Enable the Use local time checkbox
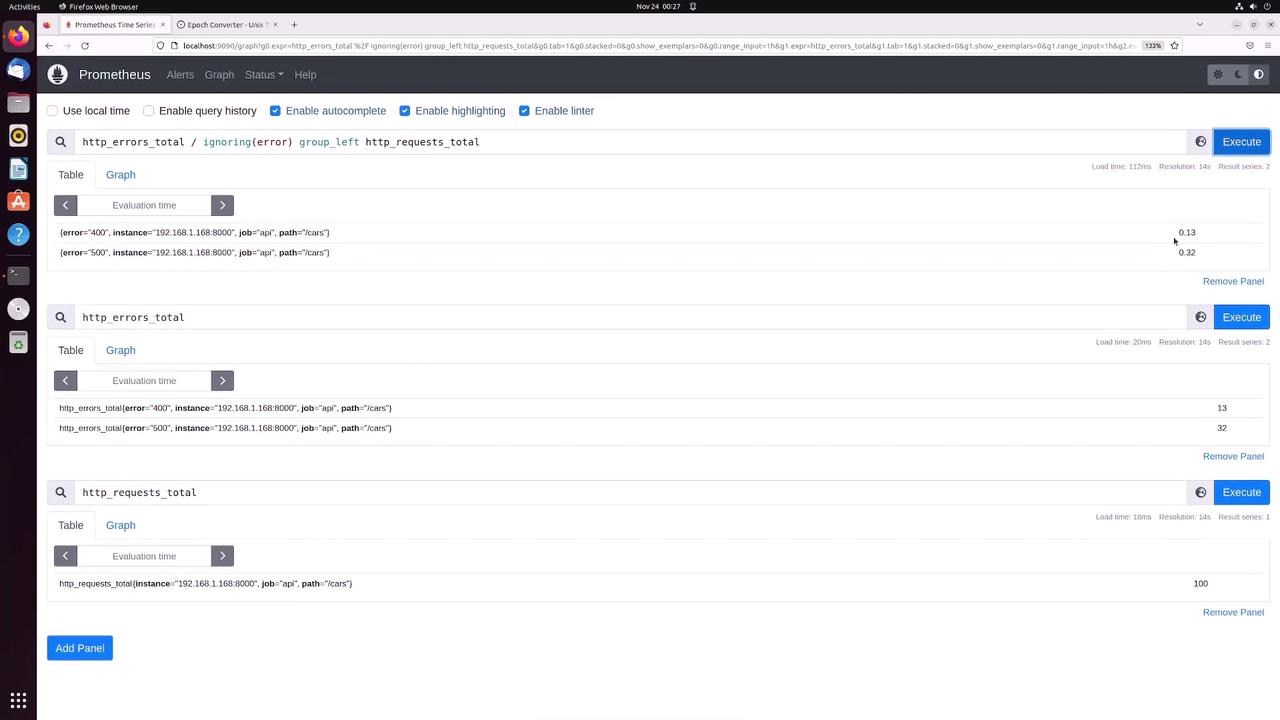1280x720 pixels. click(53, 111)
